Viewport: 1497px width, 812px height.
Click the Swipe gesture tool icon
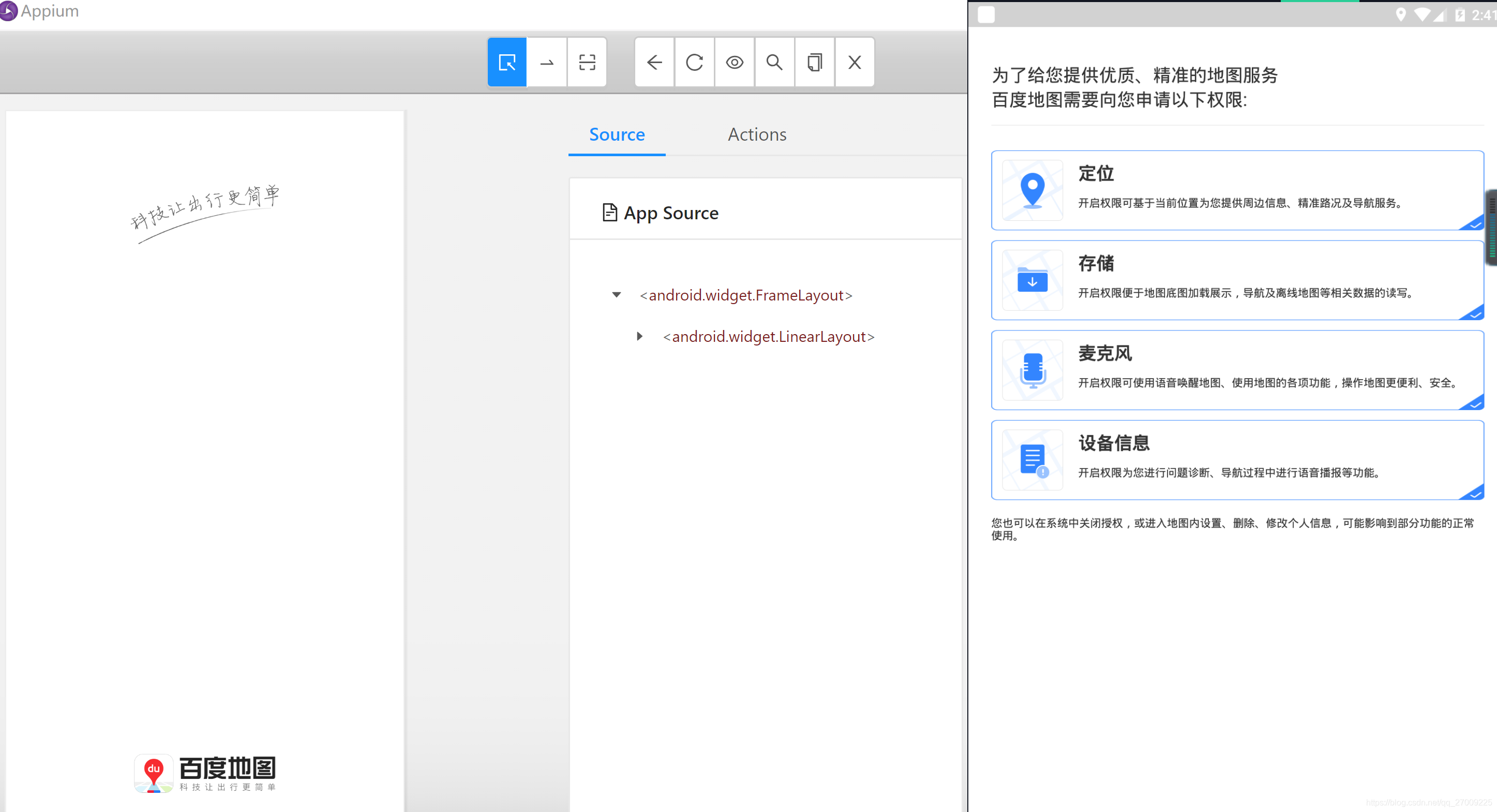[547, 63]
